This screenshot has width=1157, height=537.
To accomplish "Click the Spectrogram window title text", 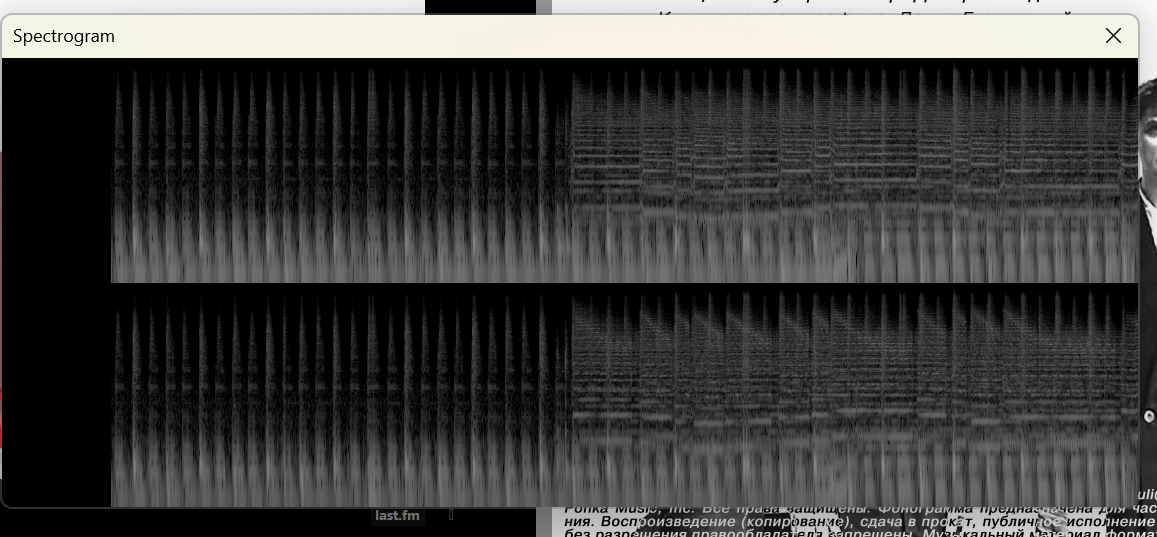I will coord(64,37).
